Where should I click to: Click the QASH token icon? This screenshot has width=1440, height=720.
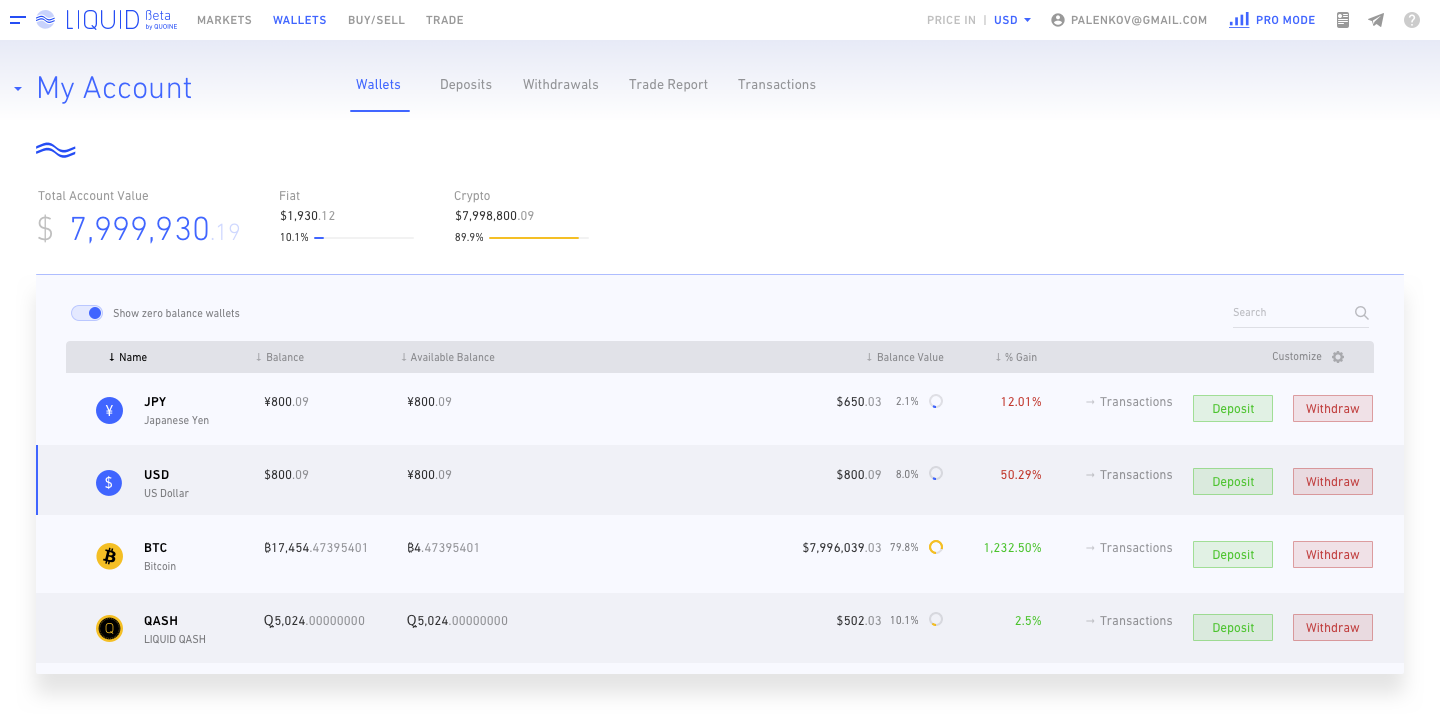(109, 628)
